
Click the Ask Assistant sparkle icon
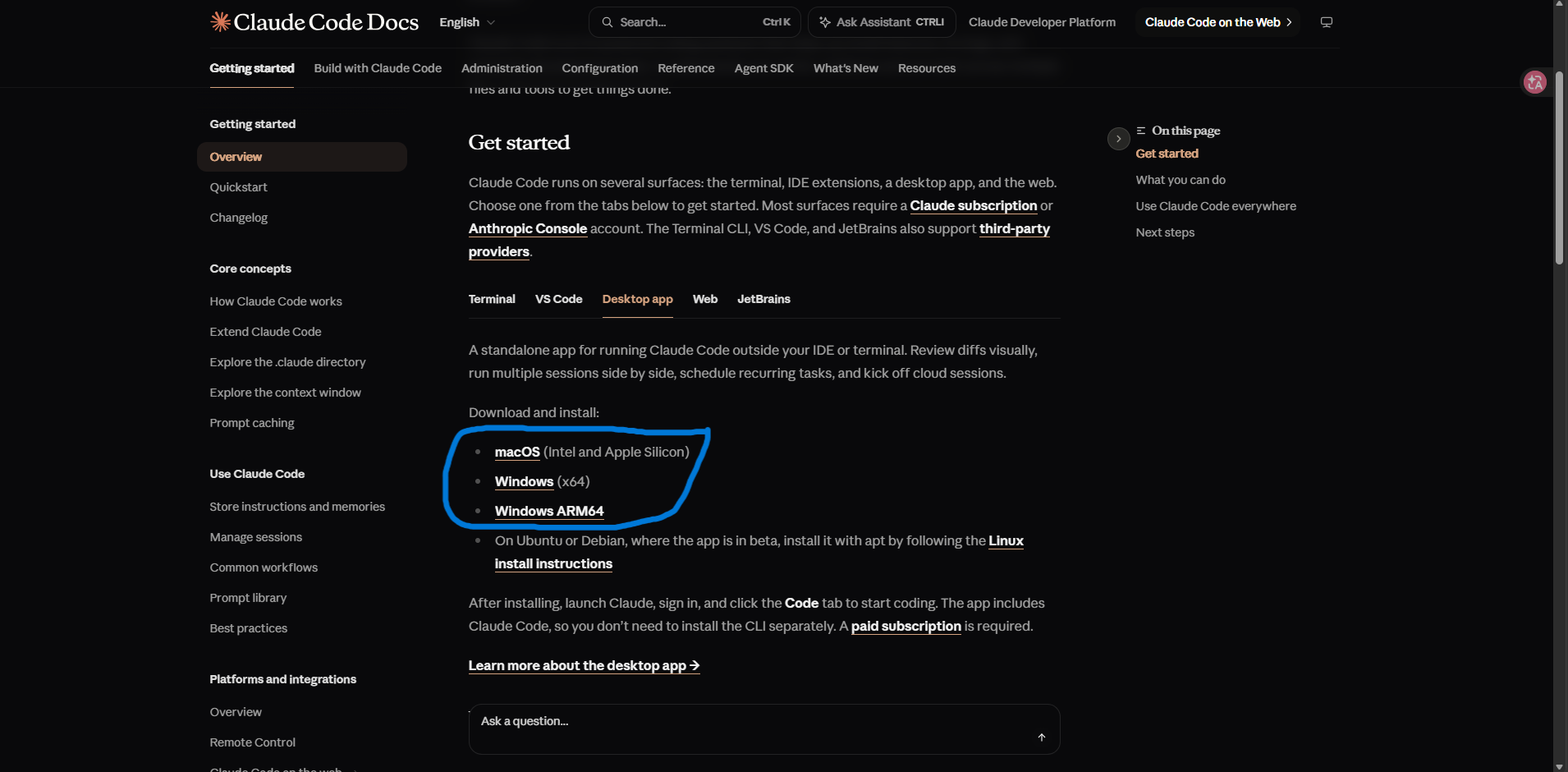[x=825, y=22]
